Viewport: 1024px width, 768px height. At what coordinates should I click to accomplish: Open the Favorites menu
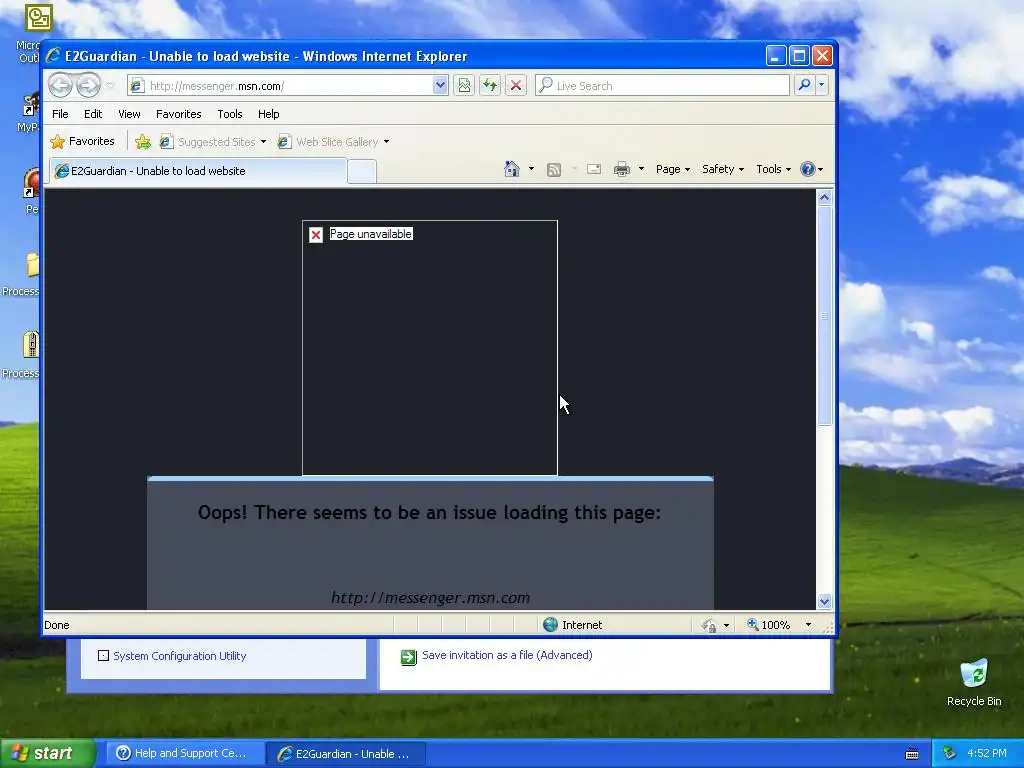pyautogui.click(x=178, y=114)
